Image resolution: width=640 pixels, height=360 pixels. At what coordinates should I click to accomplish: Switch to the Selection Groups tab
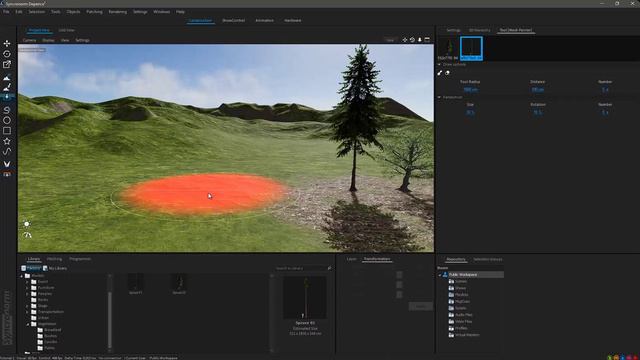click(488, 259)
